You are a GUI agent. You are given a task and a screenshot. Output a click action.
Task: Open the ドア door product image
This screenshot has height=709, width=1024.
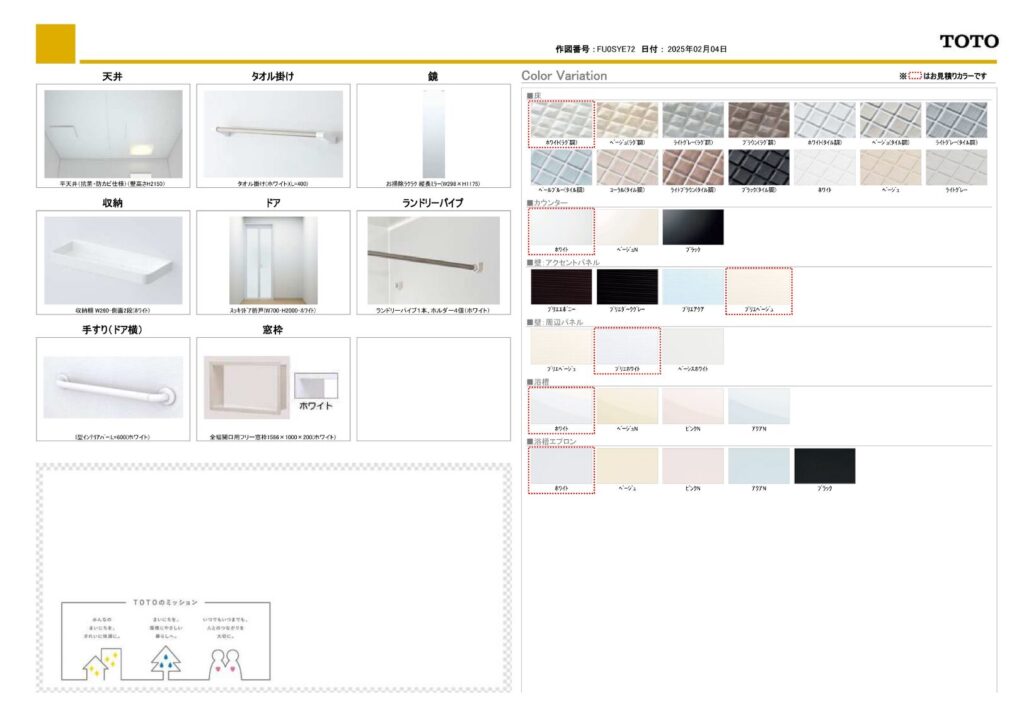pos(272,260)
